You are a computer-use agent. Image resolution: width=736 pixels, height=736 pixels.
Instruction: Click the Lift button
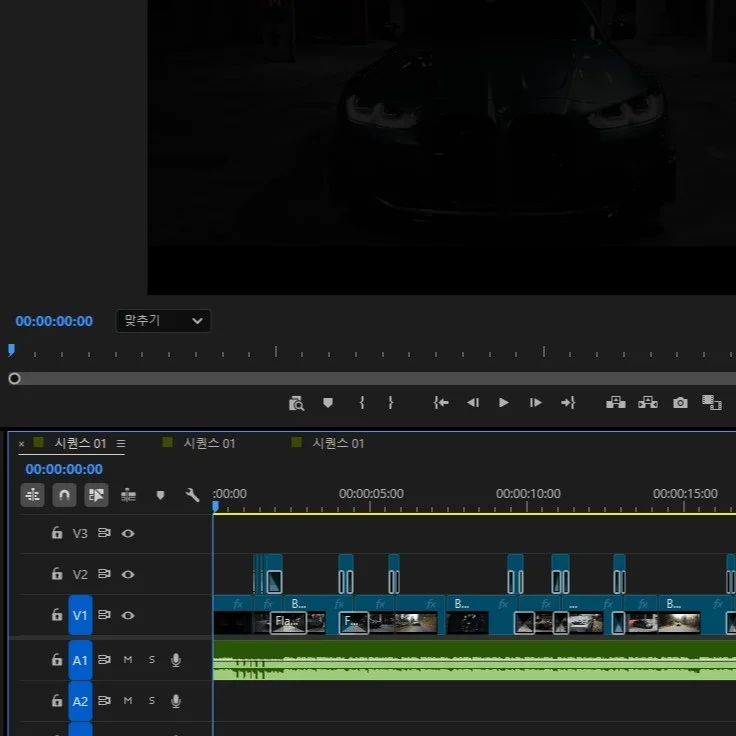[x=616, y=403]
